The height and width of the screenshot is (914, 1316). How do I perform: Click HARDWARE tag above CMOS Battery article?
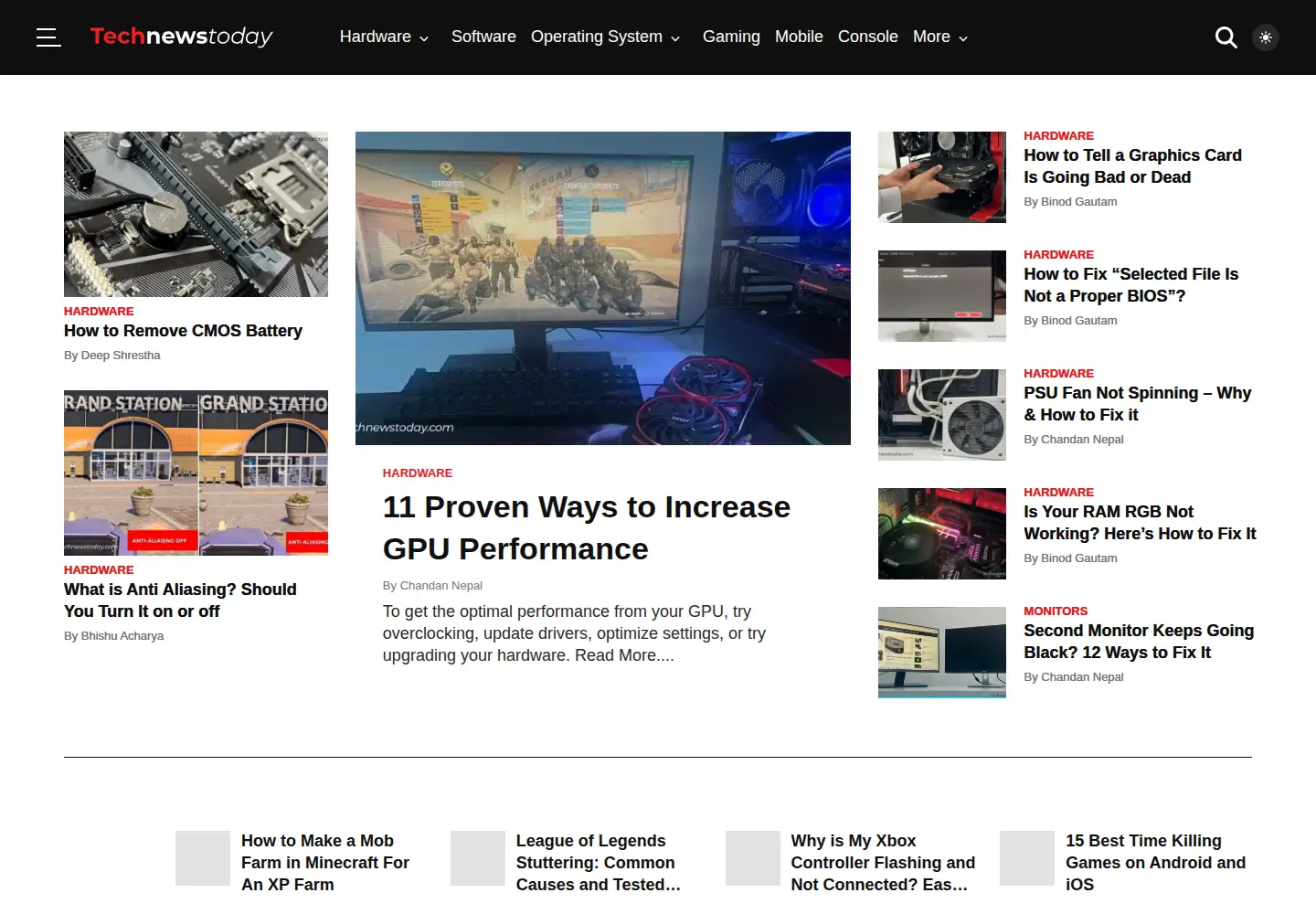point(99,312)
